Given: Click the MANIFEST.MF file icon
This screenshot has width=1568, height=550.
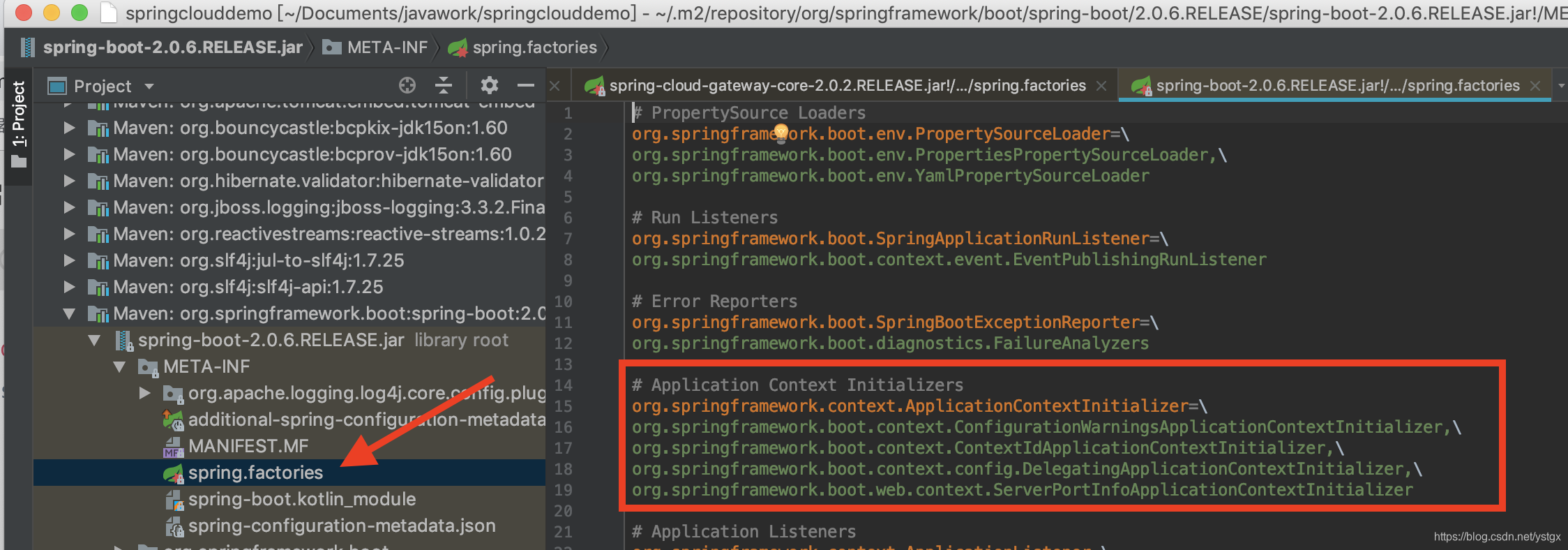Looking at the screenshot, I should pyautogui.click(x=173, y=447).
